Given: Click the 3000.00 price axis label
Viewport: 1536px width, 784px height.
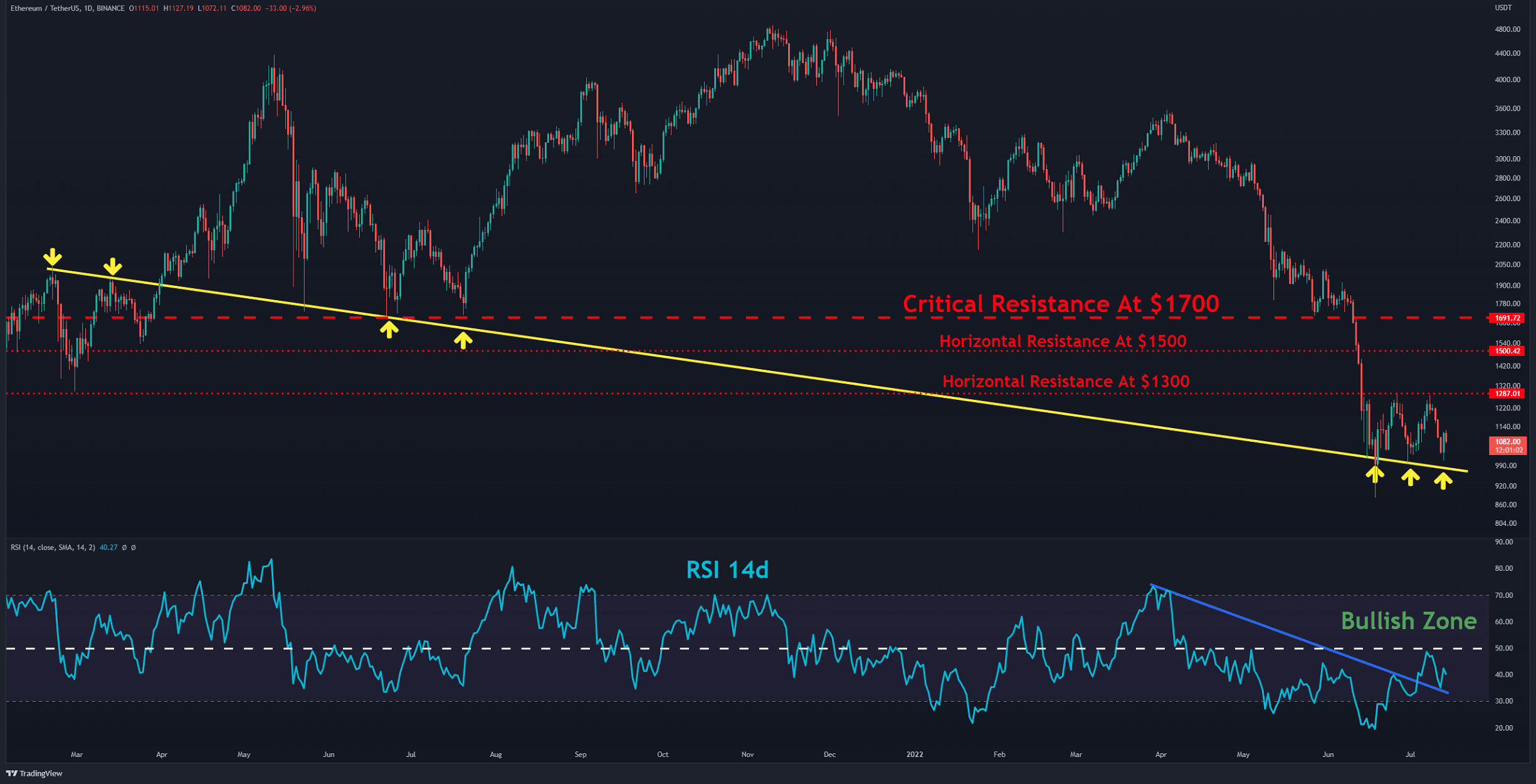Looking at the screenshot, I should tap(1507, 159).
